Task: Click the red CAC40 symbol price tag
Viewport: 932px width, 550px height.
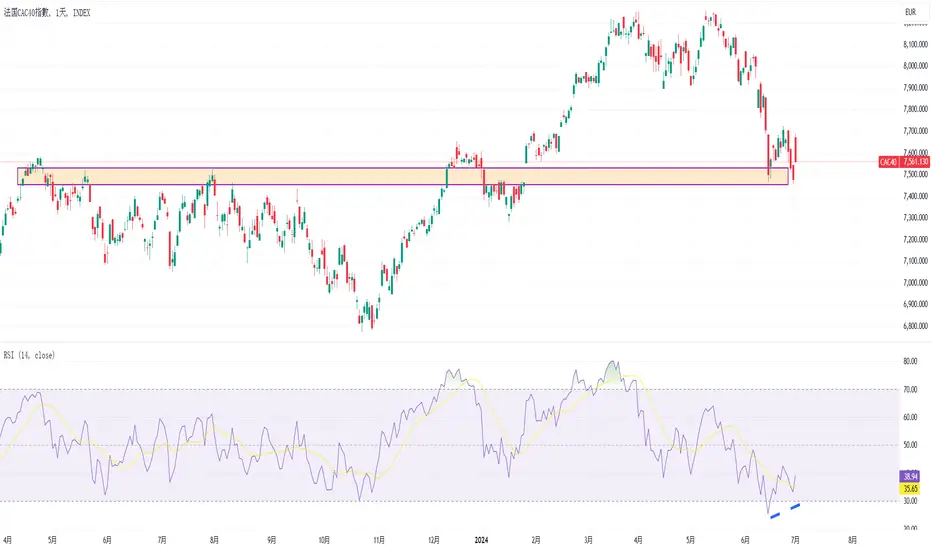Action: pos(889,162)
